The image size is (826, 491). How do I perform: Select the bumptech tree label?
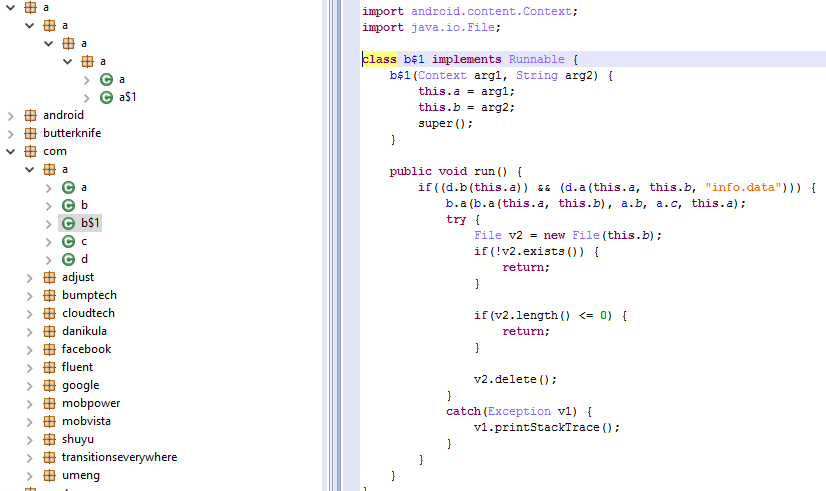(x=90, y=296)
